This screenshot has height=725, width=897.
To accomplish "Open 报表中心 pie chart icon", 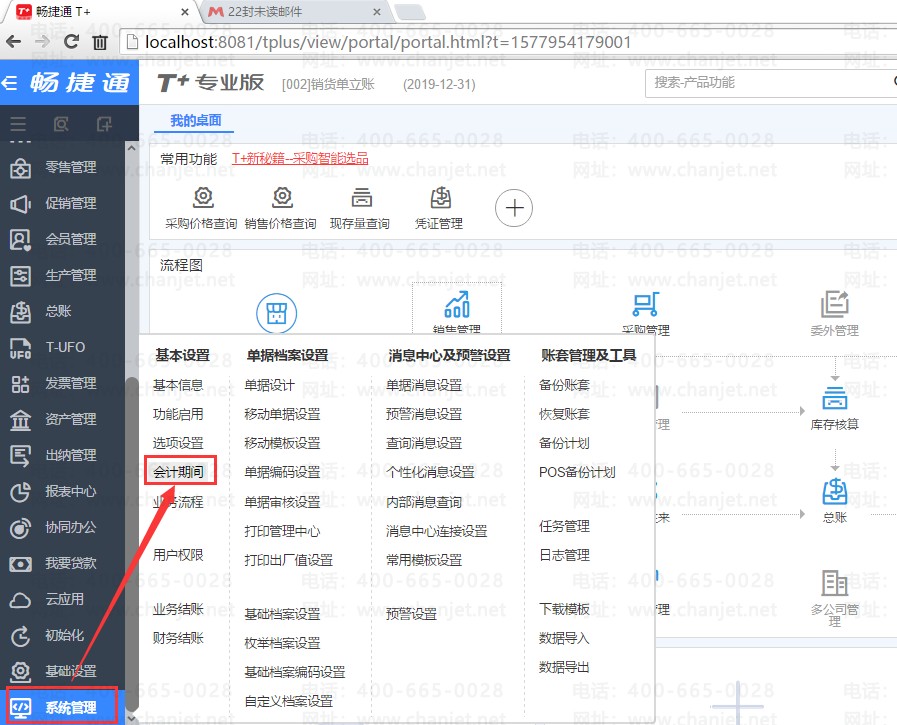I will click(x=20, y=492).
